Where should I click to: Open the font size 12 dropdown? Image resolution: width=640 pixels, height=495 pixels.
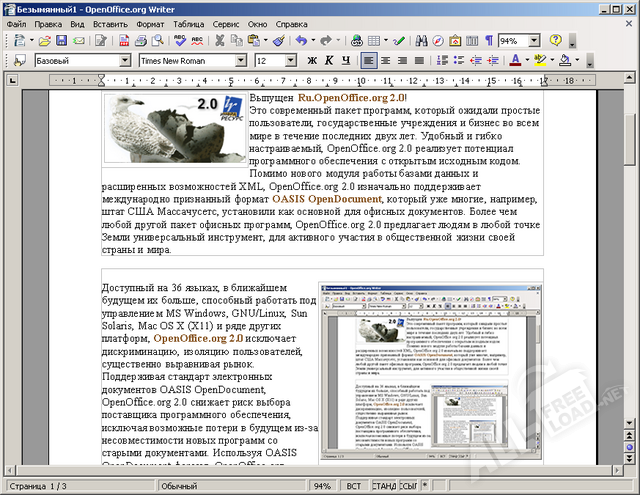[x=290, y=61]
